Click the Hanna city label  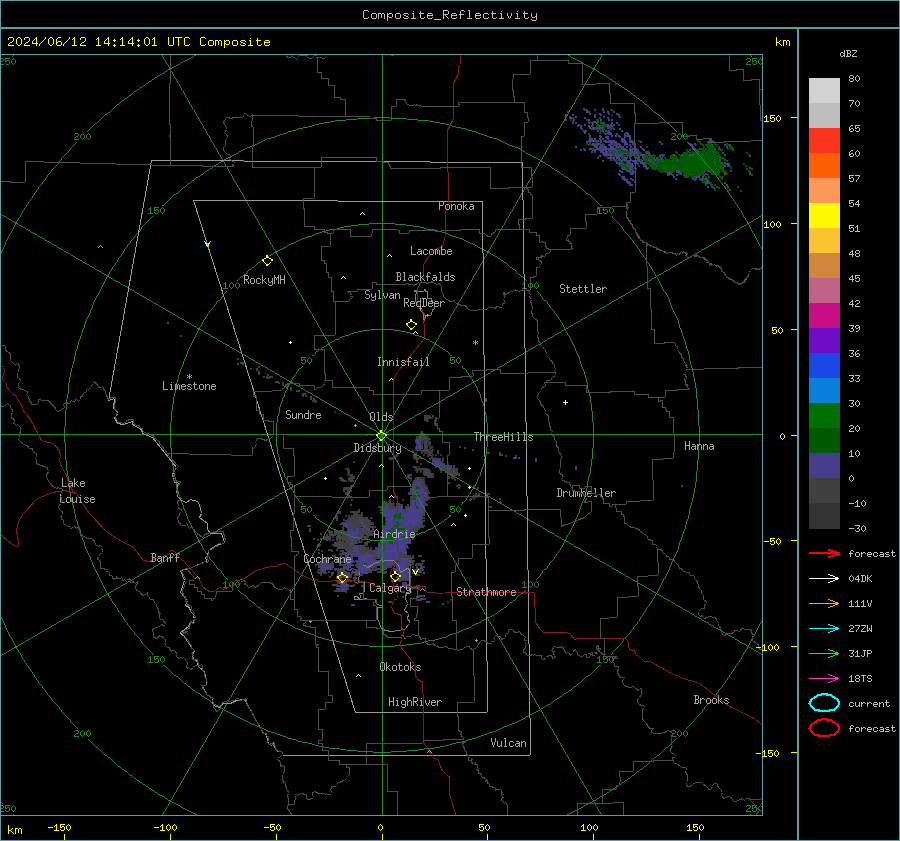tap(699, 446)
